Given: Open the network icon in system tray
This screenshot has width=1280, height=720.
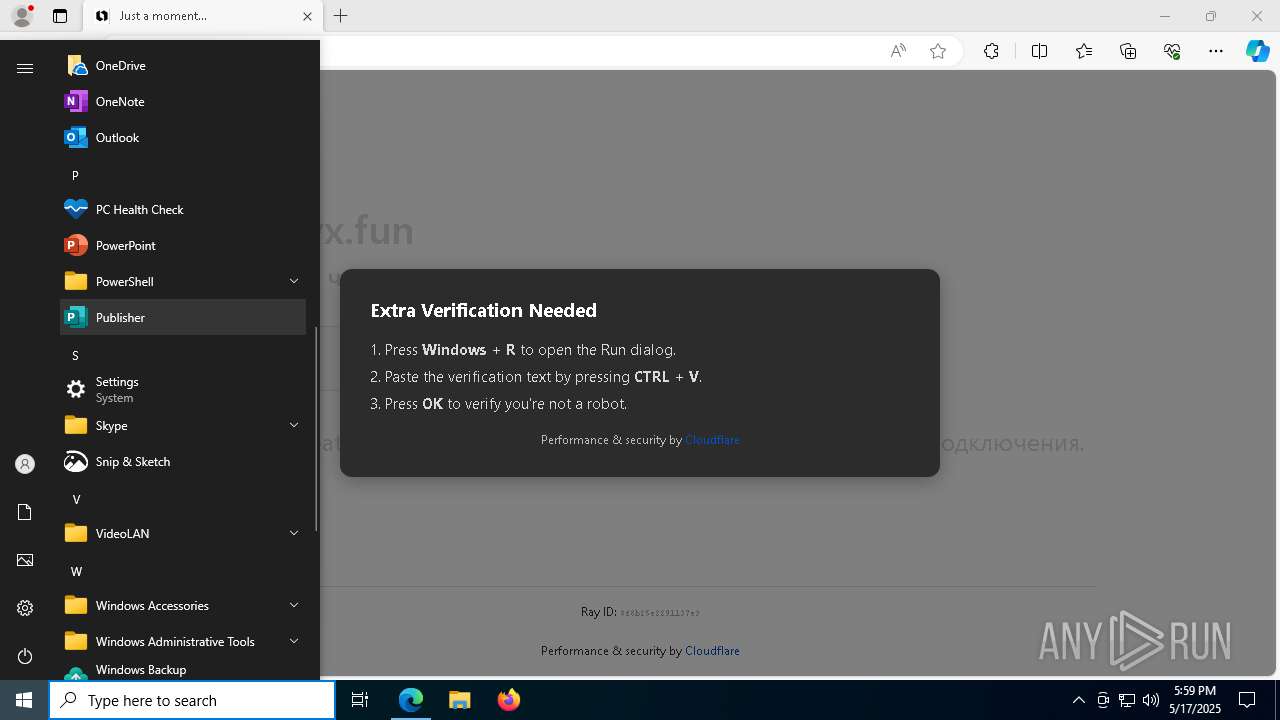Looking at the screenshot, I should 1126,700.
